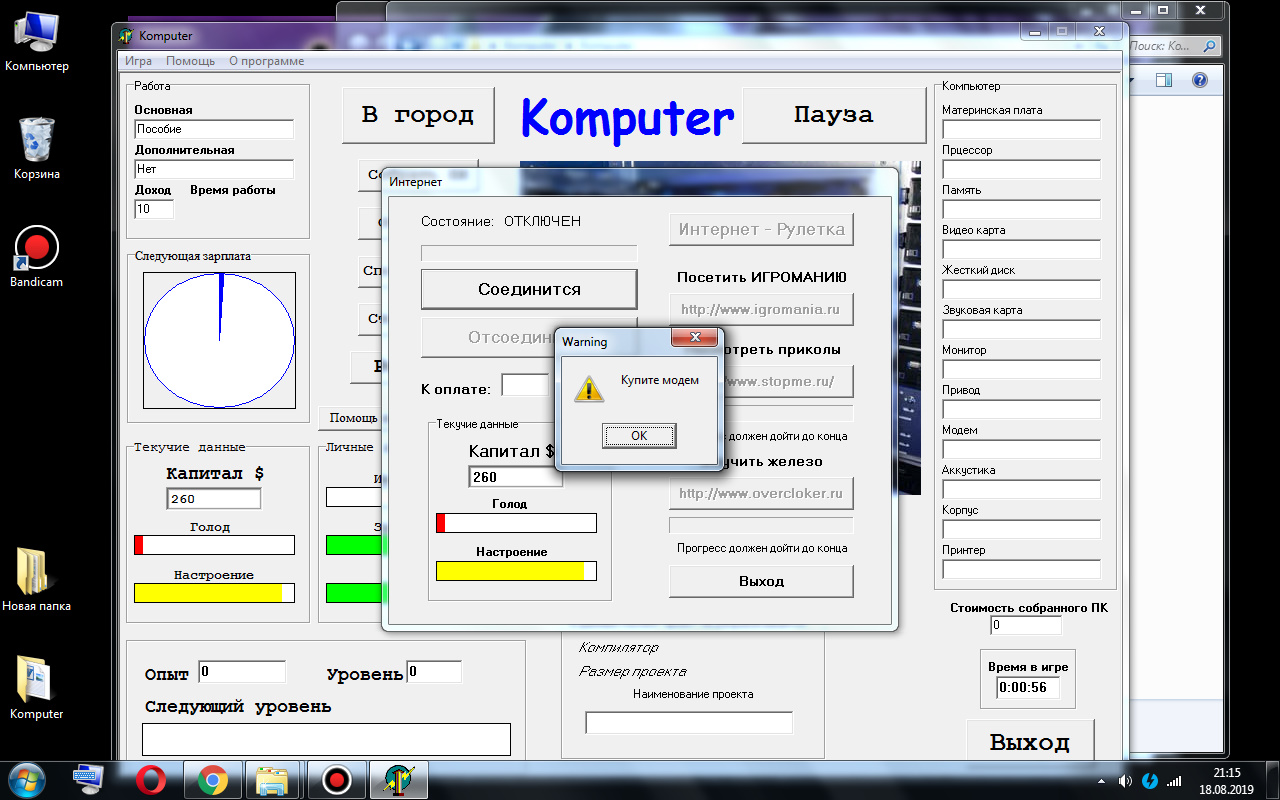This screenshot has width=1280, height=800.
Task: Click the Выход button in the Интернет window
Action: (761, 581)
